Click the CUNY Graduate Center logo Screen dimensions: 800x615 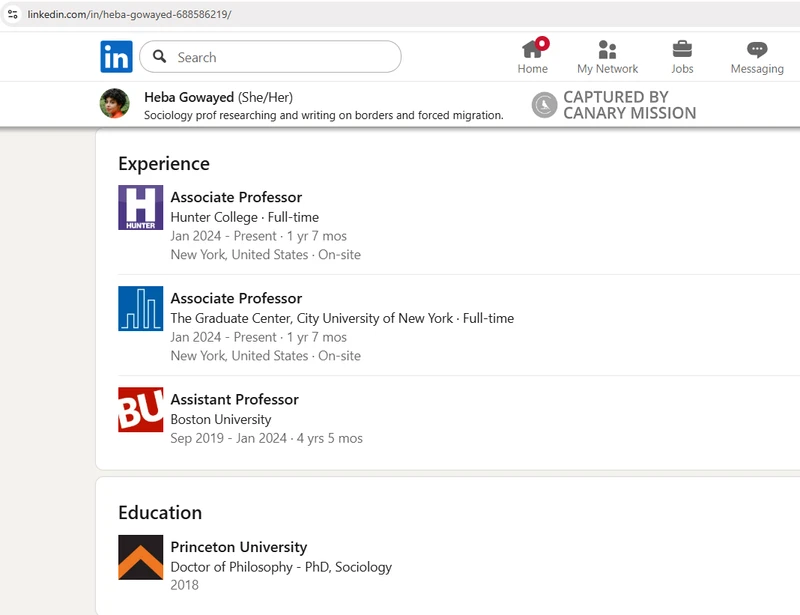[140, 308]
